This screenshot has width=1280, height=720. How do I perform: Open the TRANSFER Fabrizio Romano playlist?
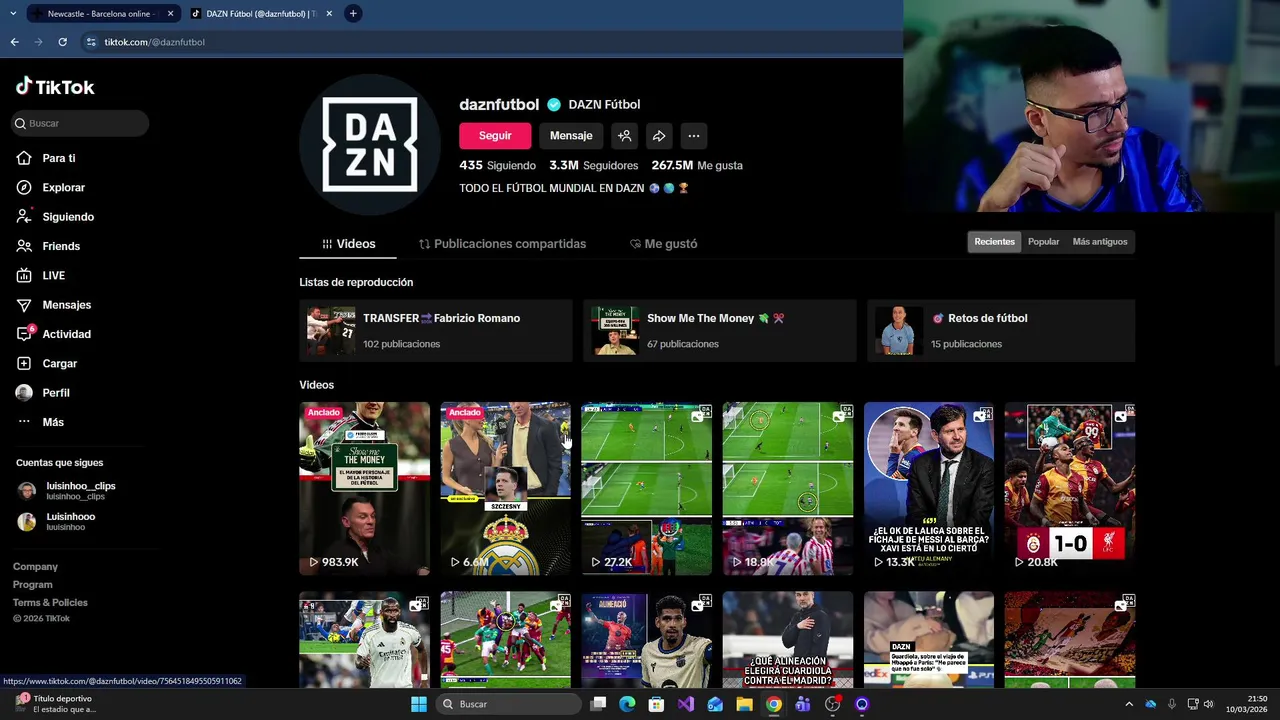436,330
